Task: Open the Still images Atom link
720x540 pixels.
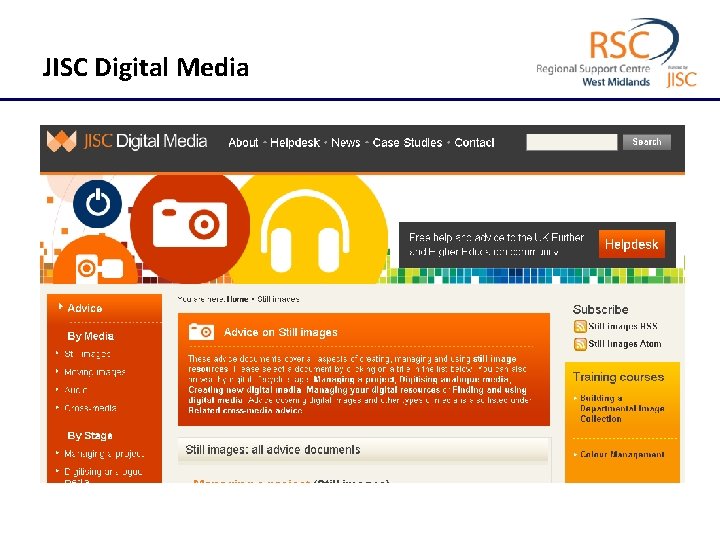Action: click(625, 344)
